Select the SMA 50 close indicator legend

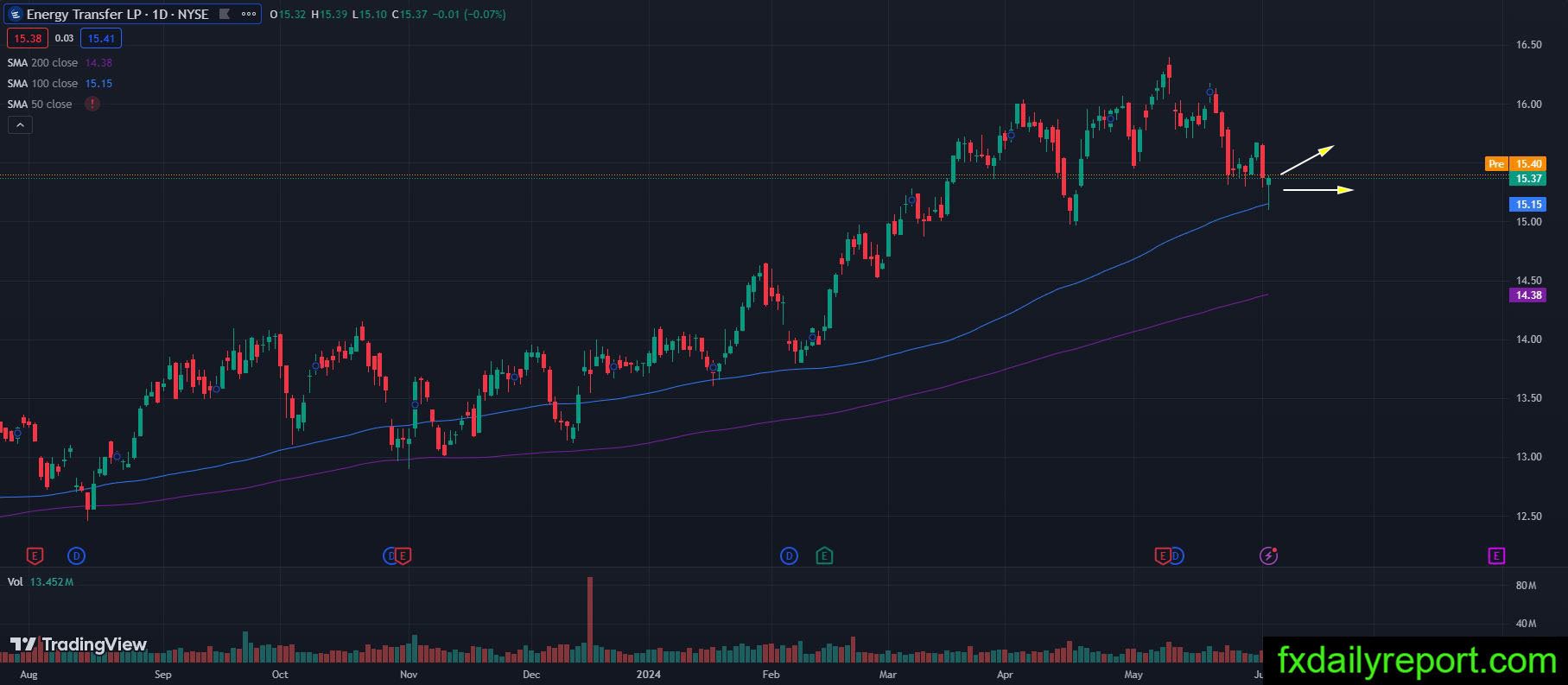click(40, 104)
